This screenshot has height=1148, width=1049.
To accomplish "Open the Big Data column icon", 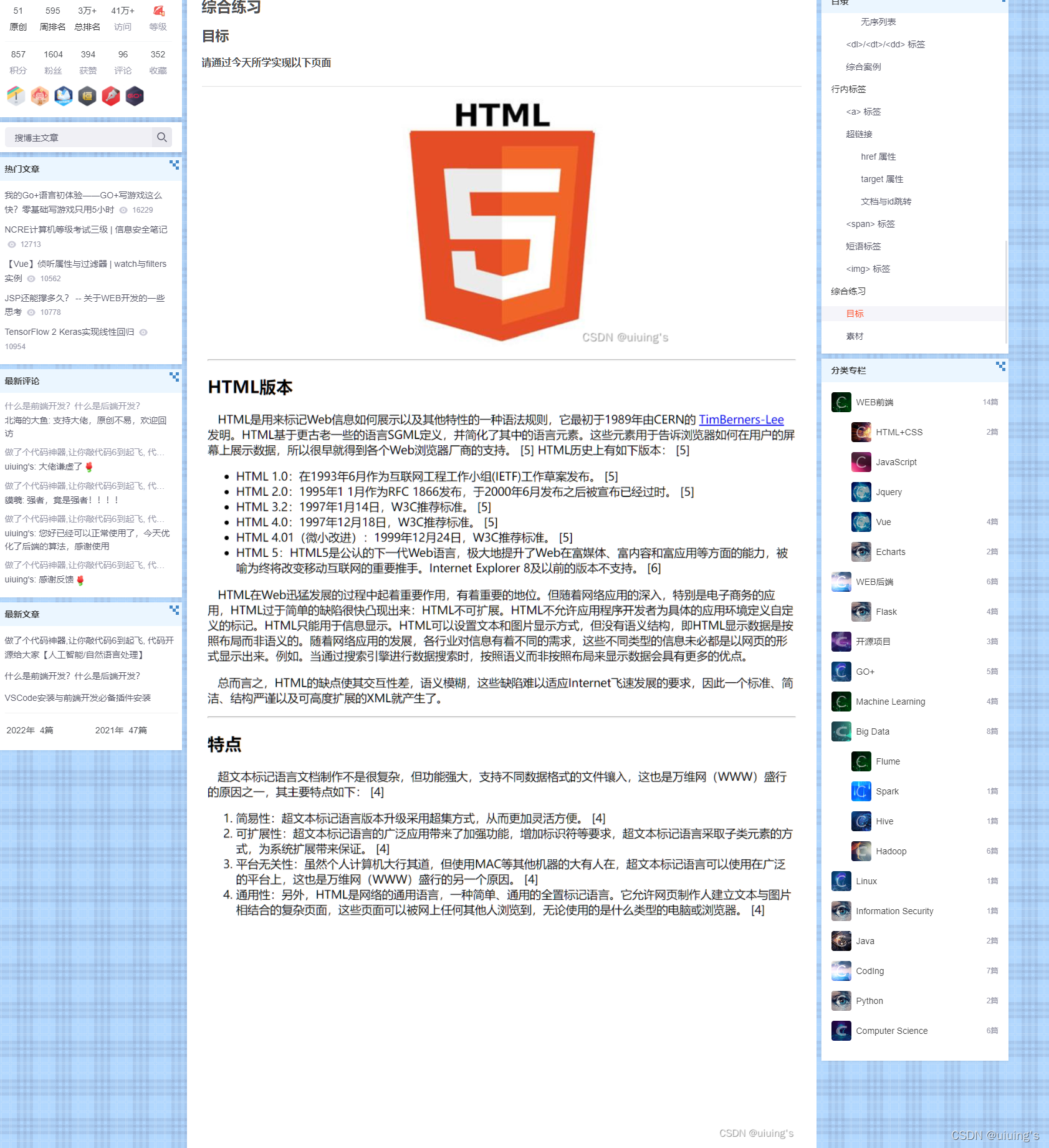I will pos(841,731).
